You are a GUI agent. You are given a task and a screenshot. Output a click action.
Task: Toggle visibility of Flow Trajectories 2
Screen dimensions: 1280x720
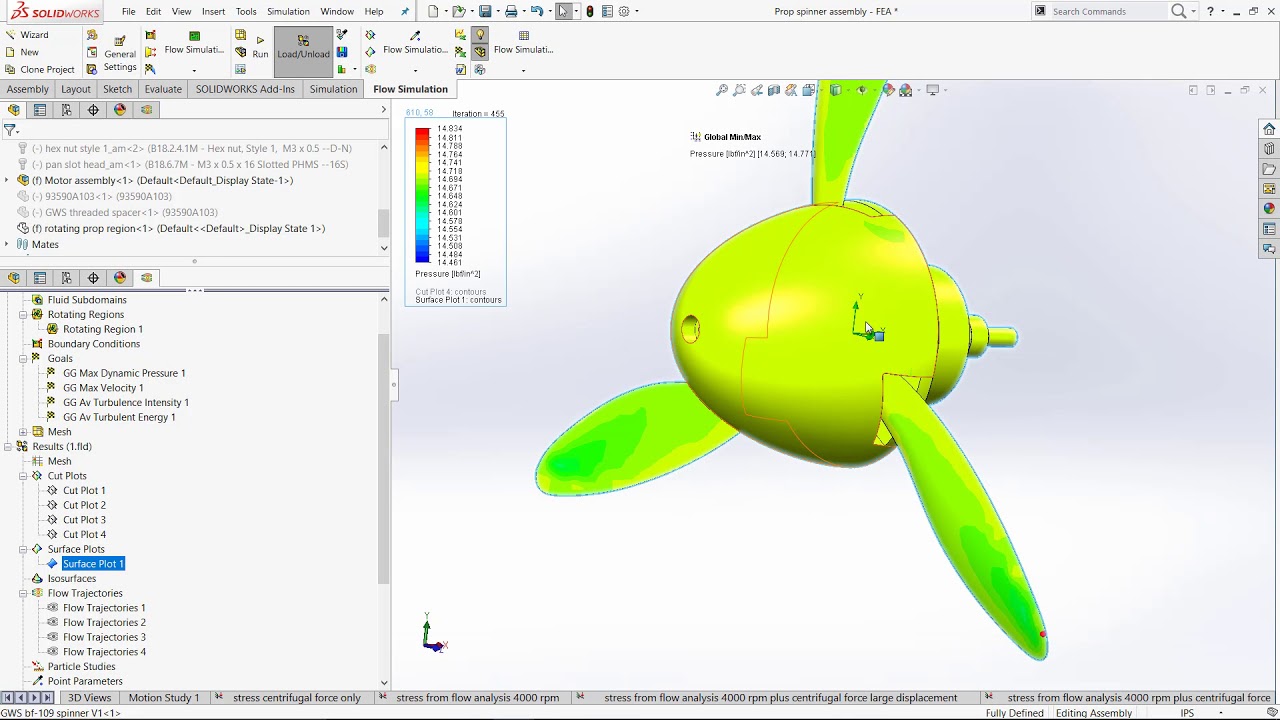[x=53, y=622]
